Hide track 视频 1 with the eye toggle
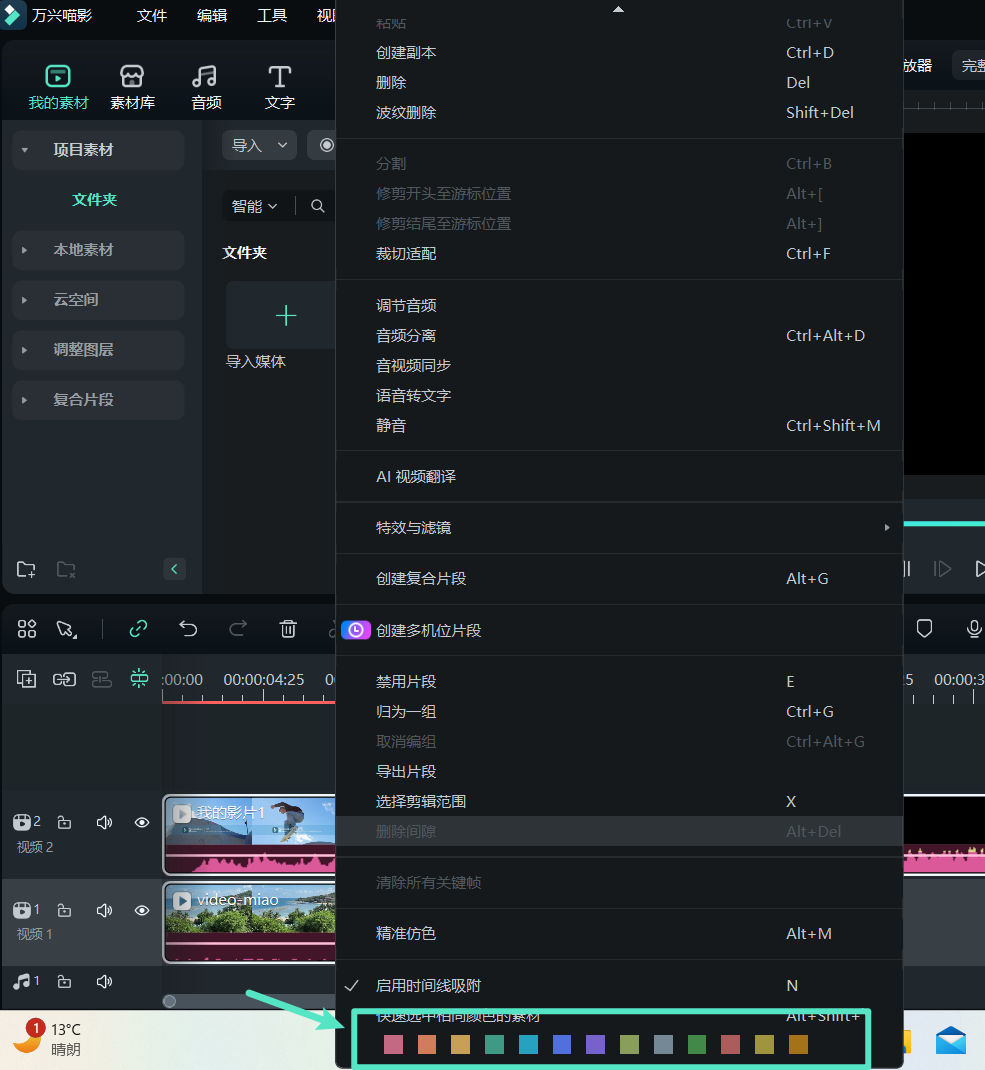This screenshot has width=985, height=1070. 141,910
